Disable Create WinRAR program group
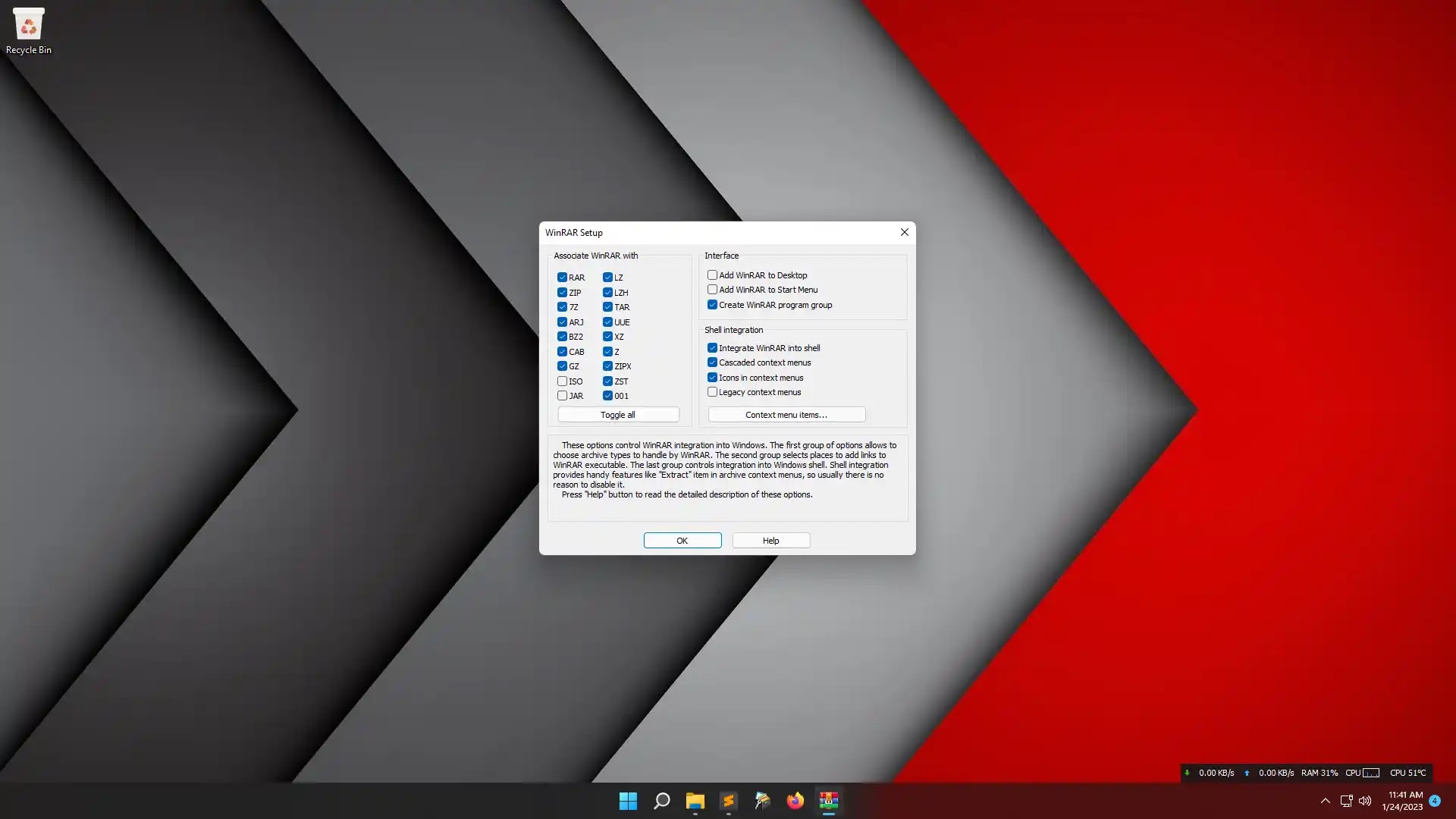The height and width of the screenshot is (819, 1456). 712,305
